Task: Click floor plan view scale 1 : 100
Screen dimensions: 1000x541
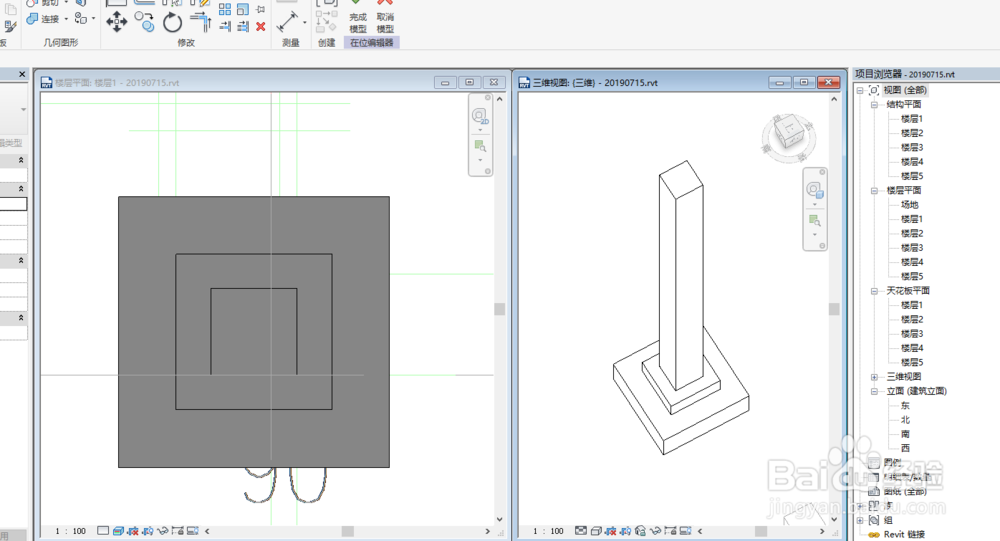Action: pos(70,531)
